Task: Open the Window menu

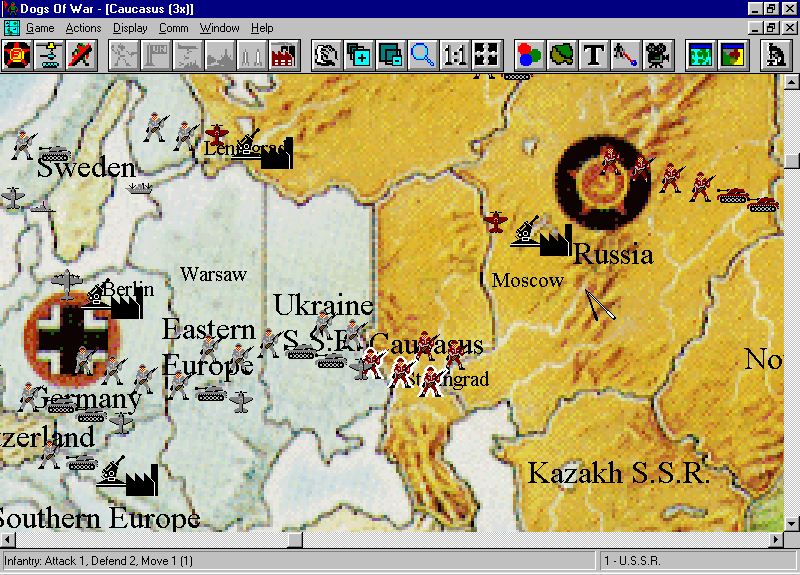Action: [x=219, y=28]
